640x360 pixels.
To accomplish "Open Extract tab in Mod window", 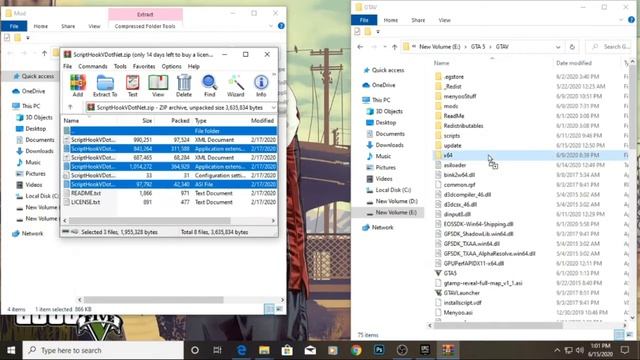I will (x=145, y=14).
